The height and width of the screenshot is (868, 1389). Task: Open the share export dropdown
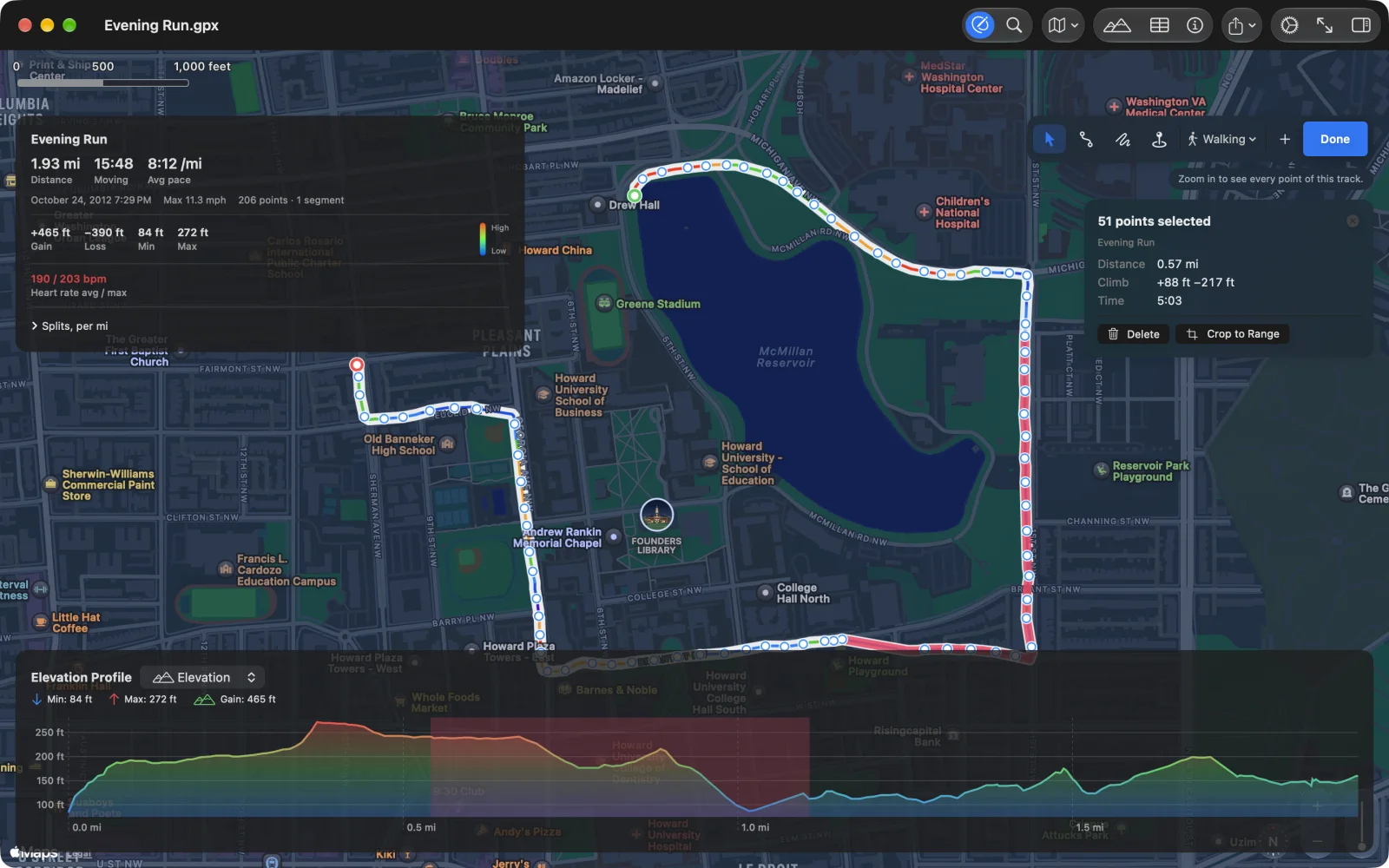pos(1241,25)
